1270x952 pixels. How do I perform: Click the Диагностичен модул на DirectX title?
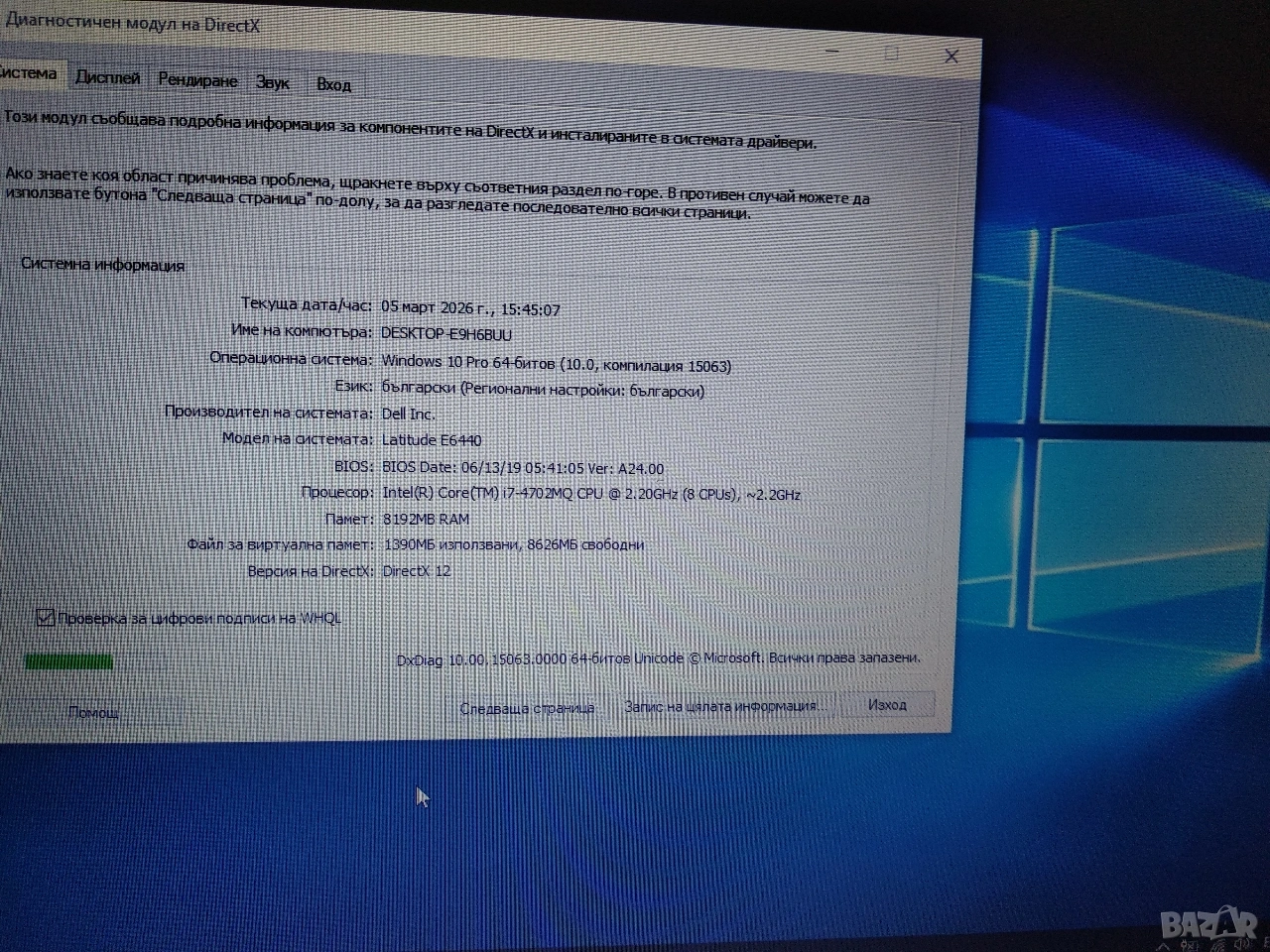[x=132, y=24]
